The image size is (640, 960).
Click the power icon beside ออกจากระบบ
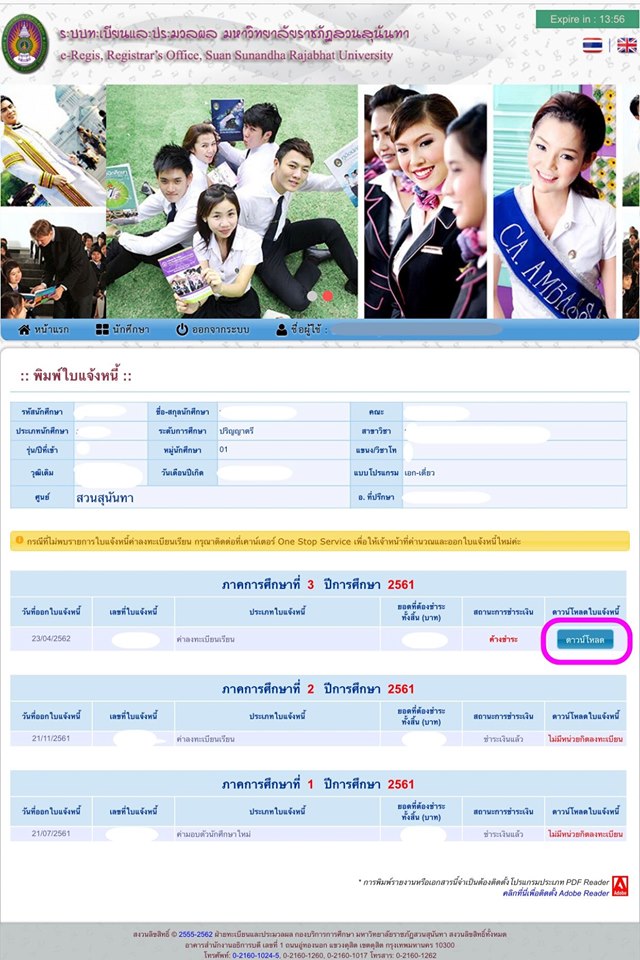point(182,329)
